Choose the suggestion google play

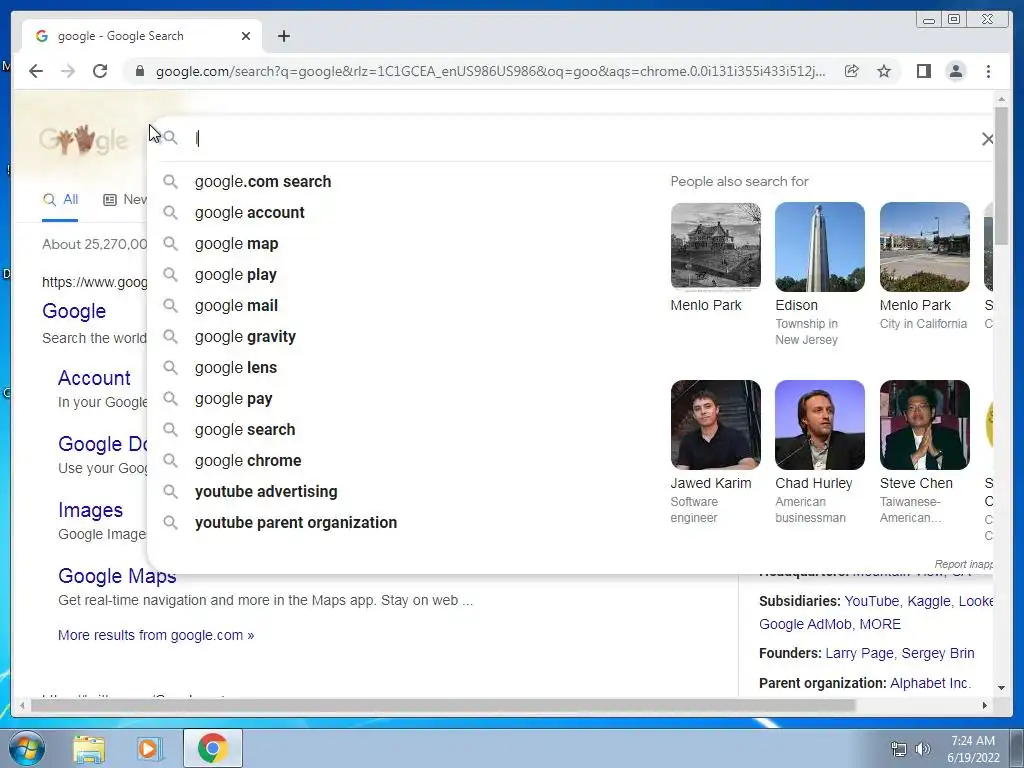pos(236,274)
